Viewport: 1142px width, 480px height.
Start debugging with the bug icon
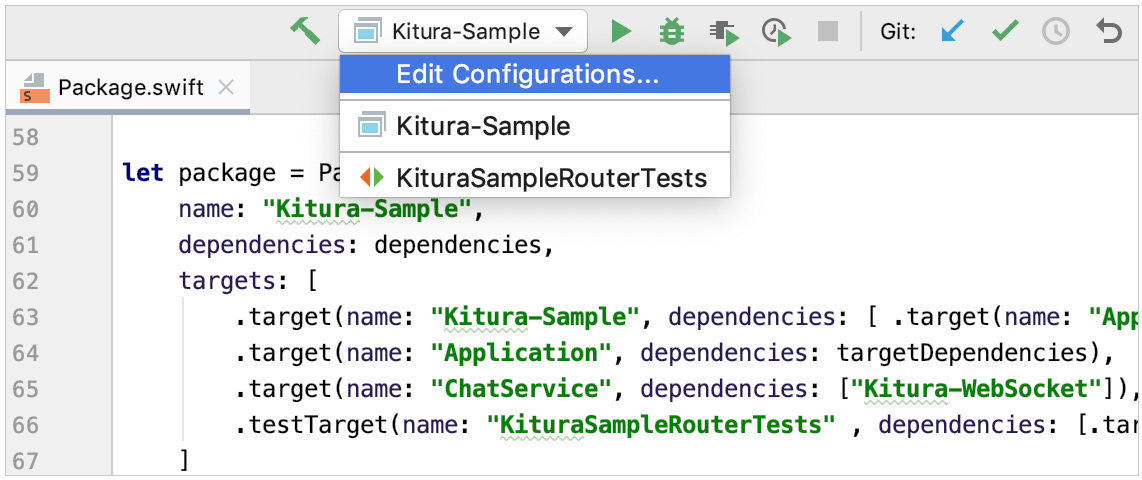pos(671,32)
